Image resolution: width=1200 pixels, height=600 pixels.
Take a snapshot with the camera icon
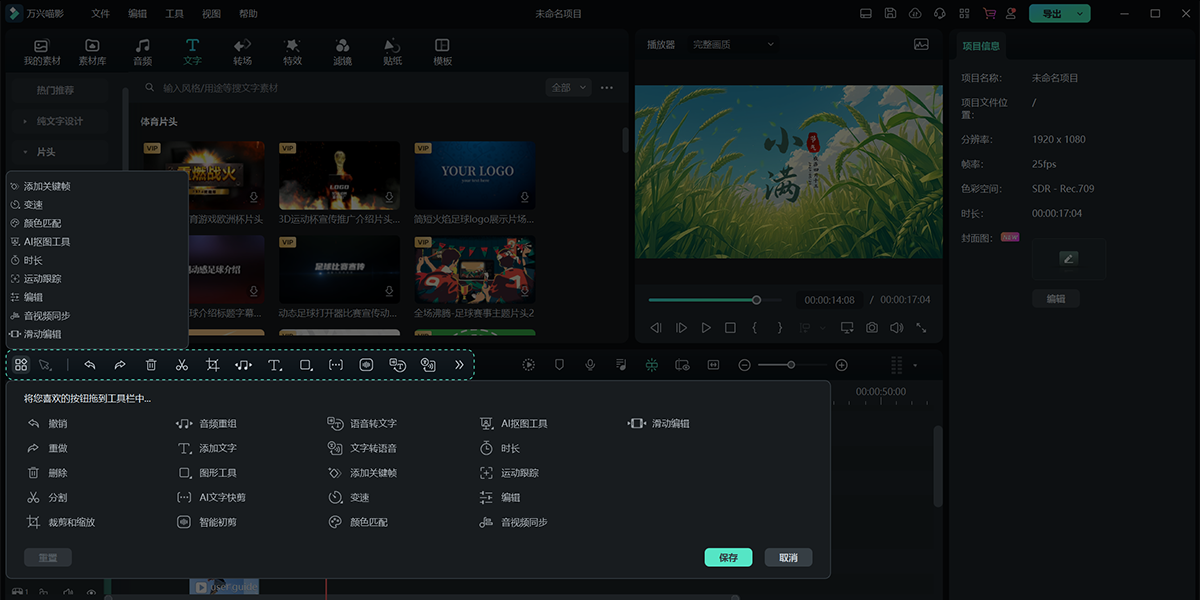tap(872, 328)
